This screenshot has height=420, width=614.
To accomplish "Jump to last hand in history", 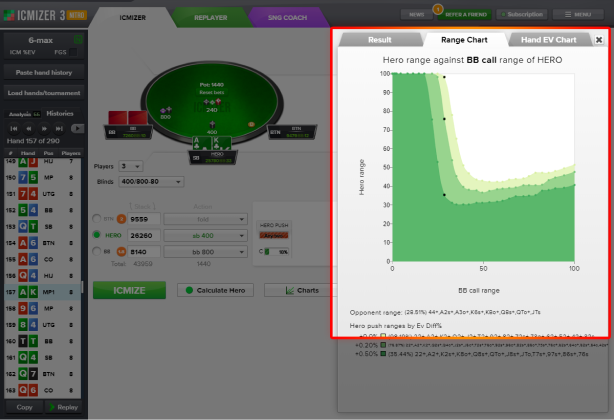I will point(59,128).
